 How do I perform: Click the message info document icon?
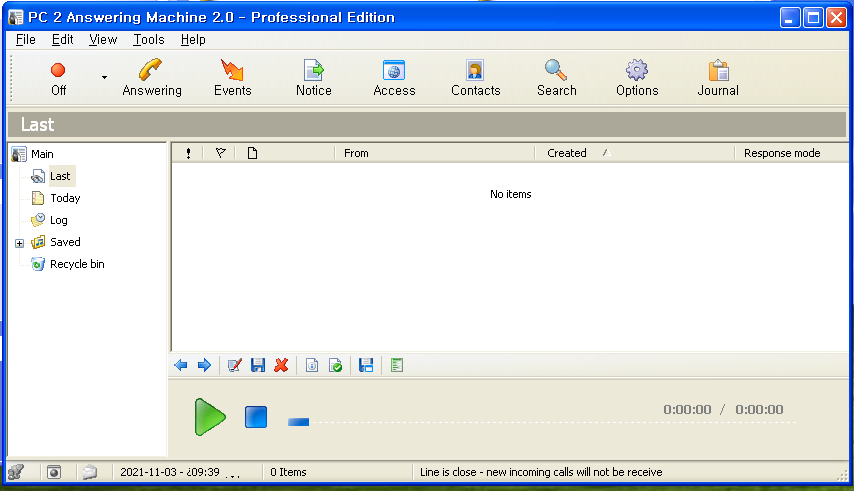(x=312, y=365)
